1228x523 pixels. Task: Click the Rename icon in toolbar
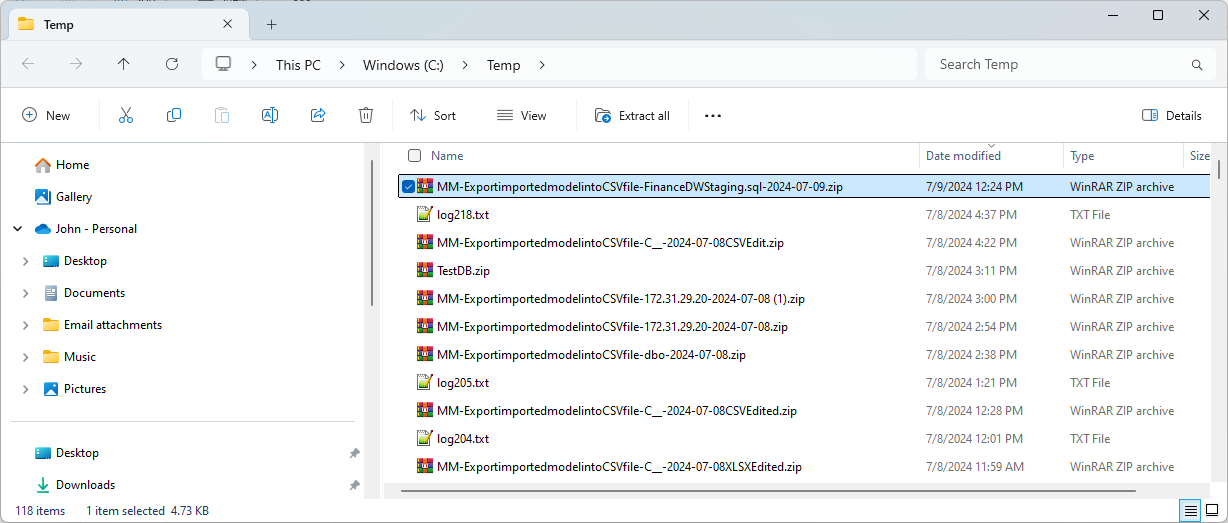(269, 116)
